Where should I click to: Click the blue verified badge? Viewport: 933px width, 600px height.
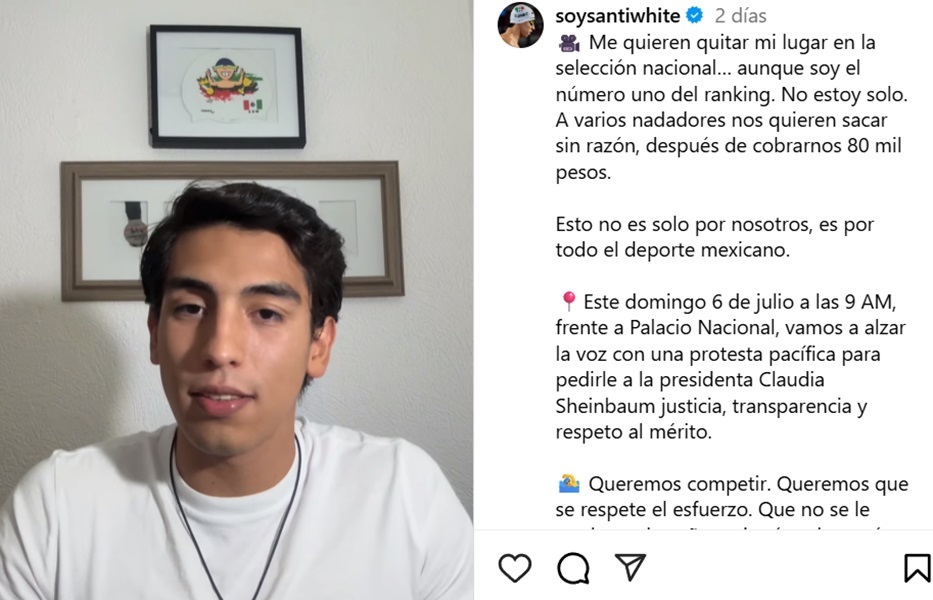coord(694,15)
